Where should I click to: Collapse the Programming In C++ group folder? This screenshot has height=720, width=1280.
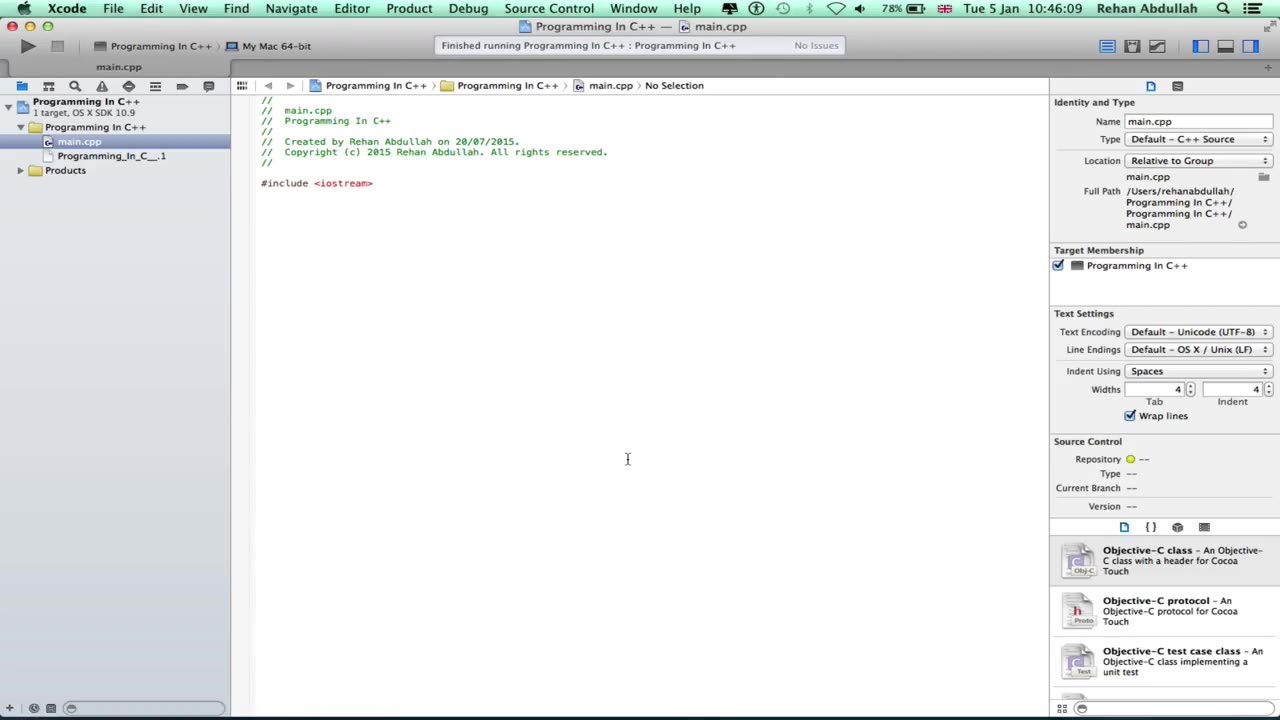(20, 127)
